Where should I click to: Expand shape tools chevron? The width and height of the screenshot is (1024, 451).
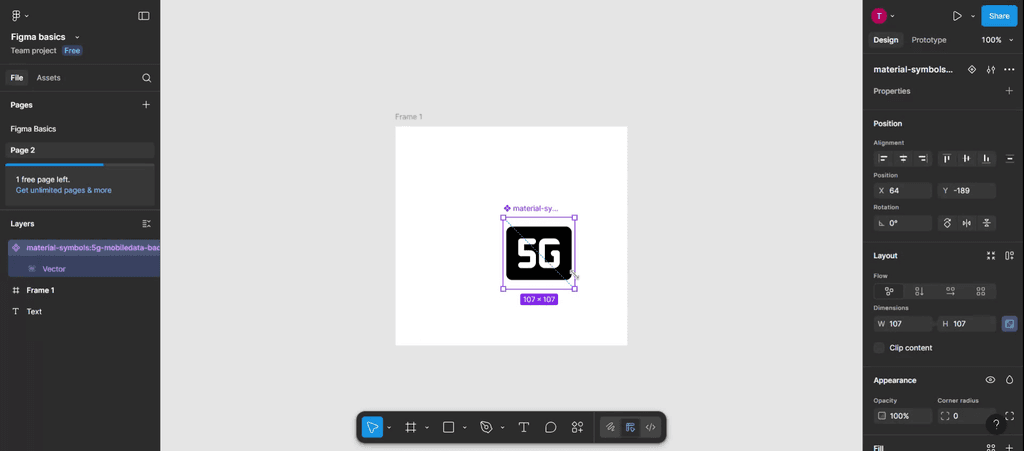point(465,428)
